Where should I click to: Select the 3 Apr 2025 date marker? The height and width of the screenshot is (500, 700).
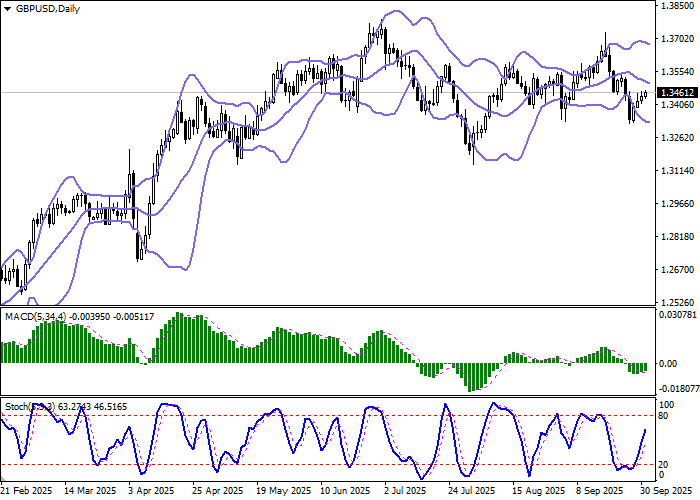pos(155,492)
